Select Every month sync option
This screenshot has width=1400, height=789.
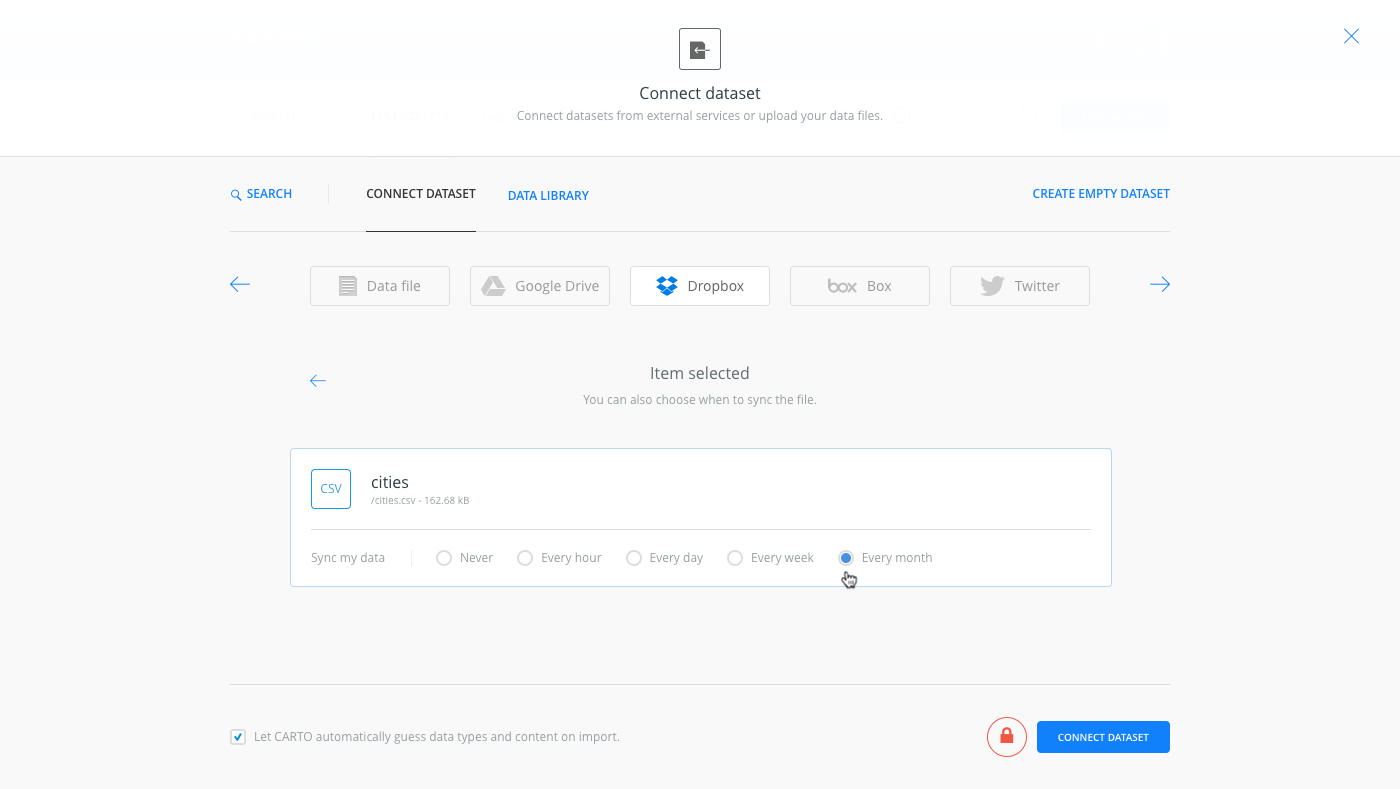point(846,558)
